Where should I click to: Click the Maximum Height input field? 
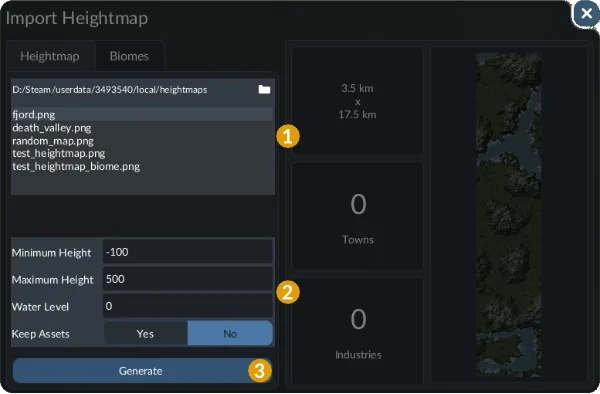pyautogui.click(x=188, y=279)
